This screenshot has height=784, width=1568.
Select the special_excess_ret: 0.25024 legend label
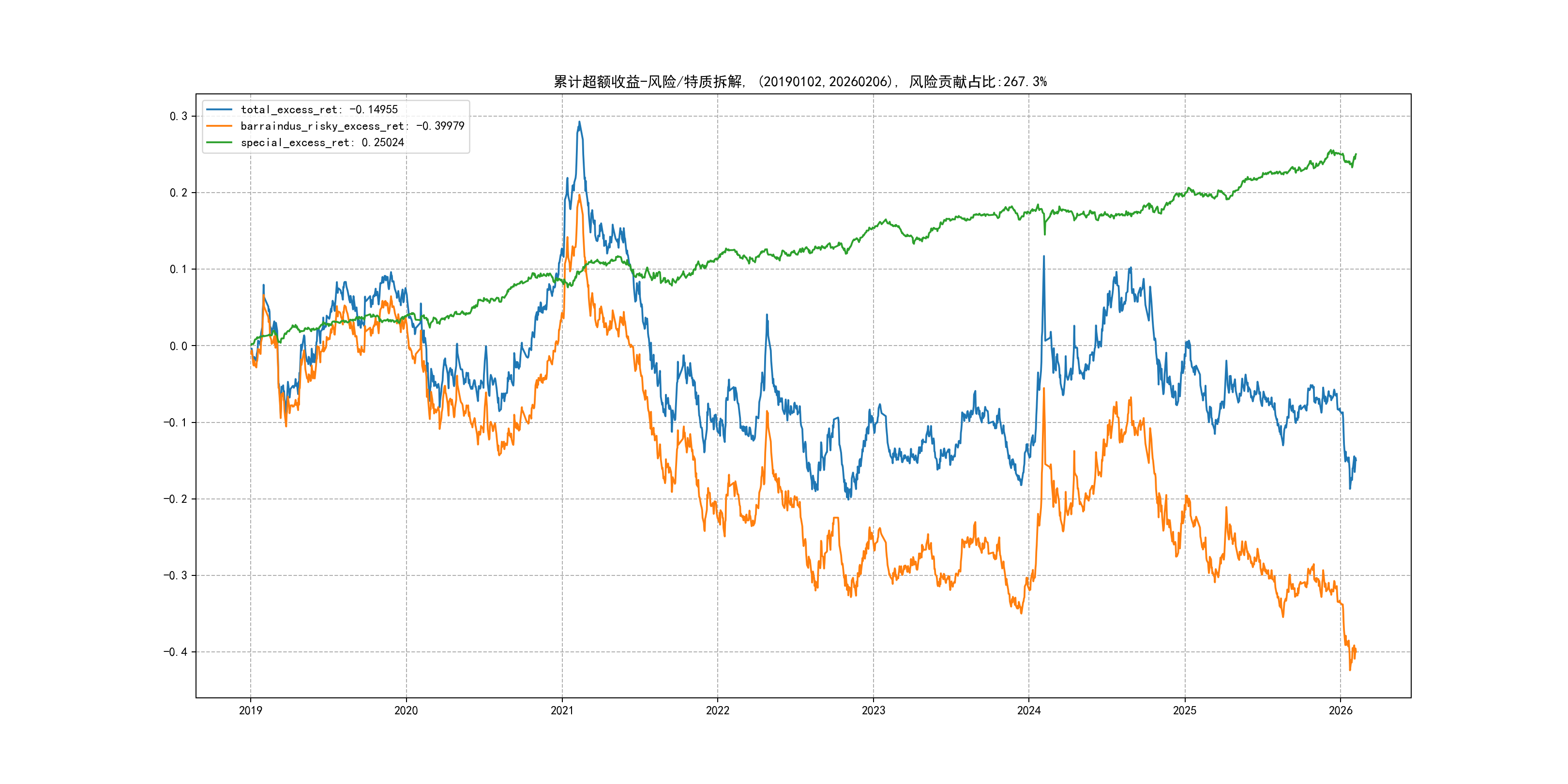coord(322,142)
